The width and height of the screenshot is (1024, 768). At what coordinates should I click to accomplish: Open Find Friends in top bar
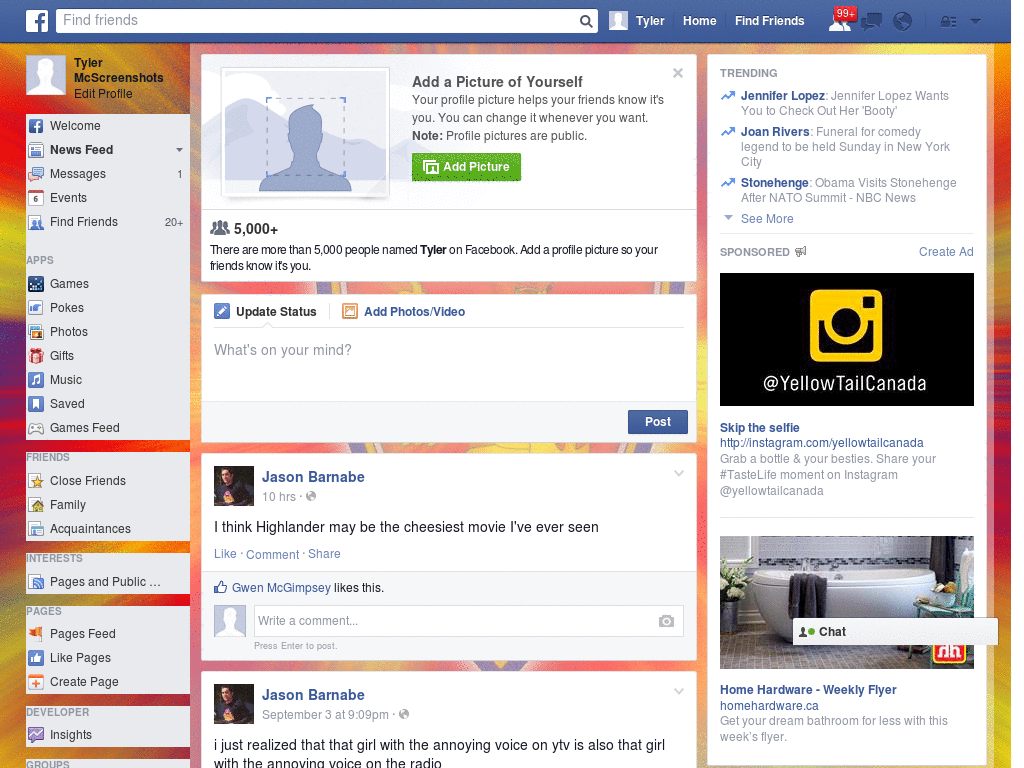(769, 21)
